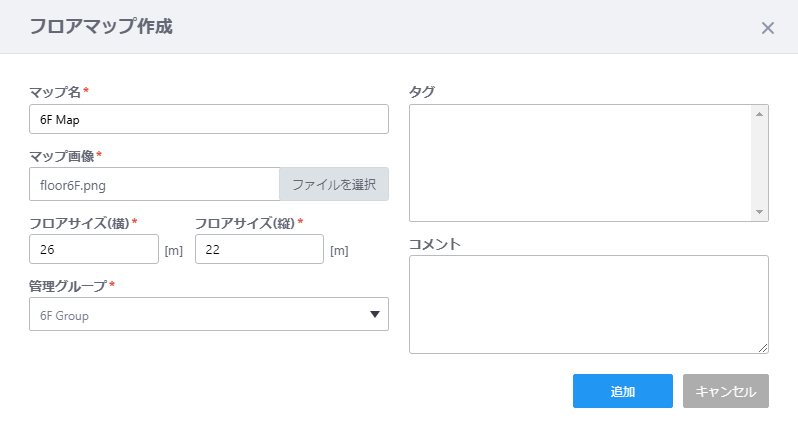Click the コメント box resize grip
This screenshot has height=427, width=798.
point(762,348)
